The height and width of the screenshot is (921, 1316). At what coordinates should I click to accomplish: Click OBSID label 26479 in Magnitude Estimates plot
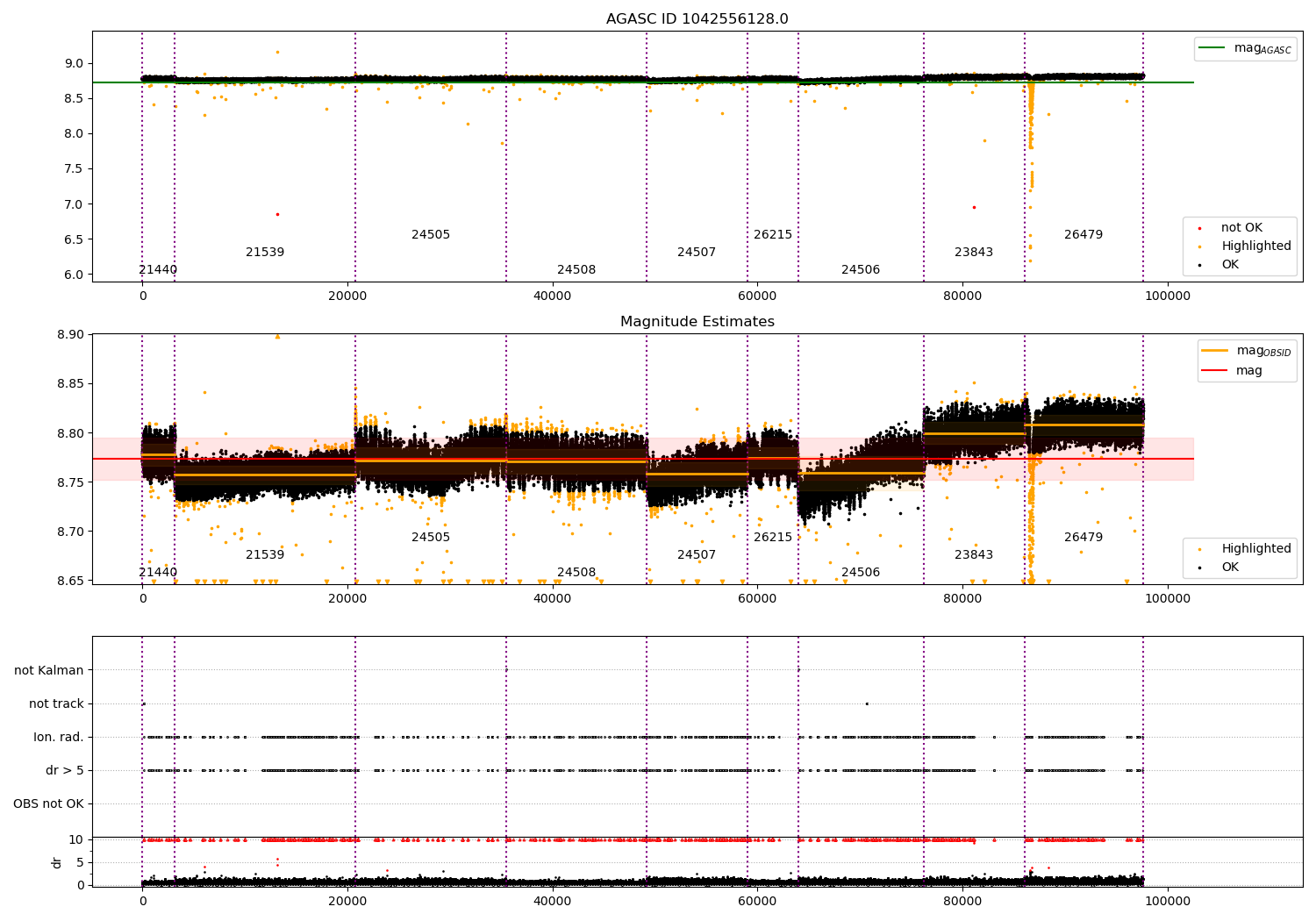point(1084,538)
